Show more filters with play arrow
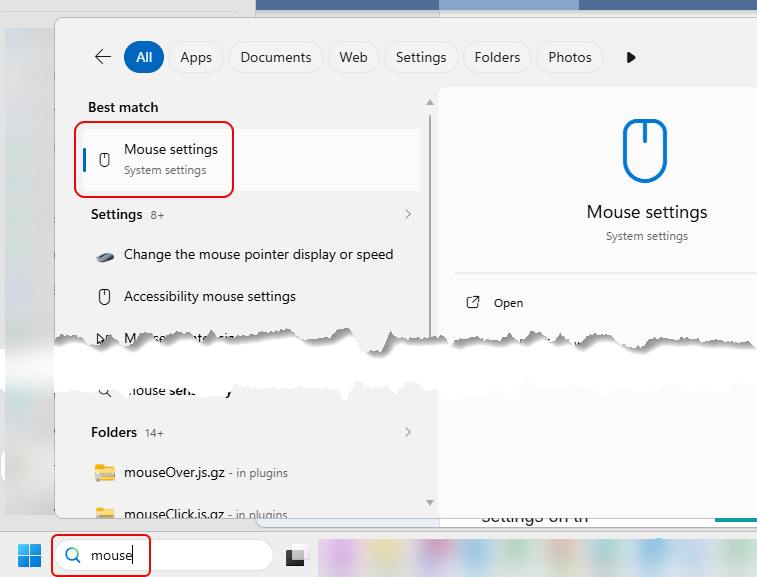This screenshot has height=577, width=757. point(631,57)
